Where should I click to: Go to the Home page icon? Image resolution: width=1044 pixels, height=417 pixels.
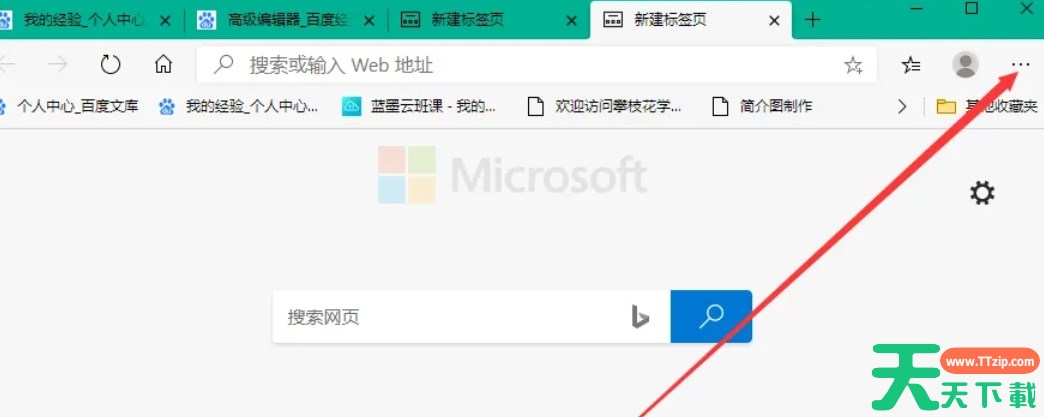click(x=163, y=65)
